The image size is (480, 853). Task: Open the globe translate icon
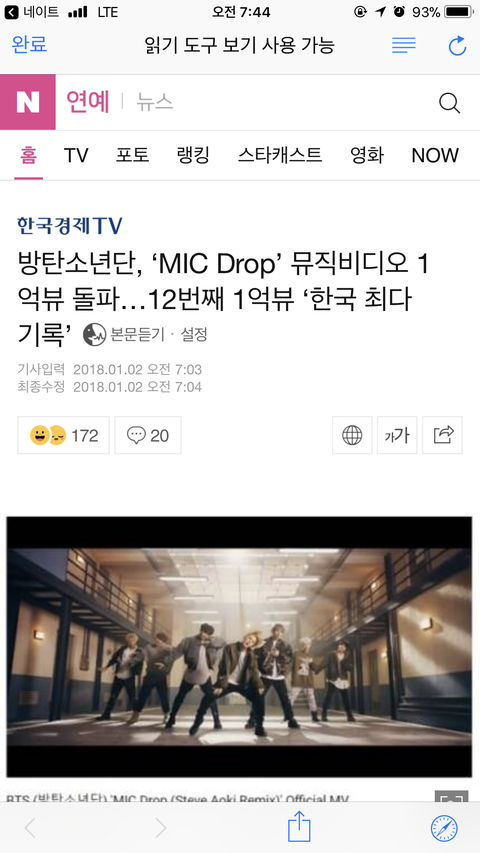click(352, 435)
